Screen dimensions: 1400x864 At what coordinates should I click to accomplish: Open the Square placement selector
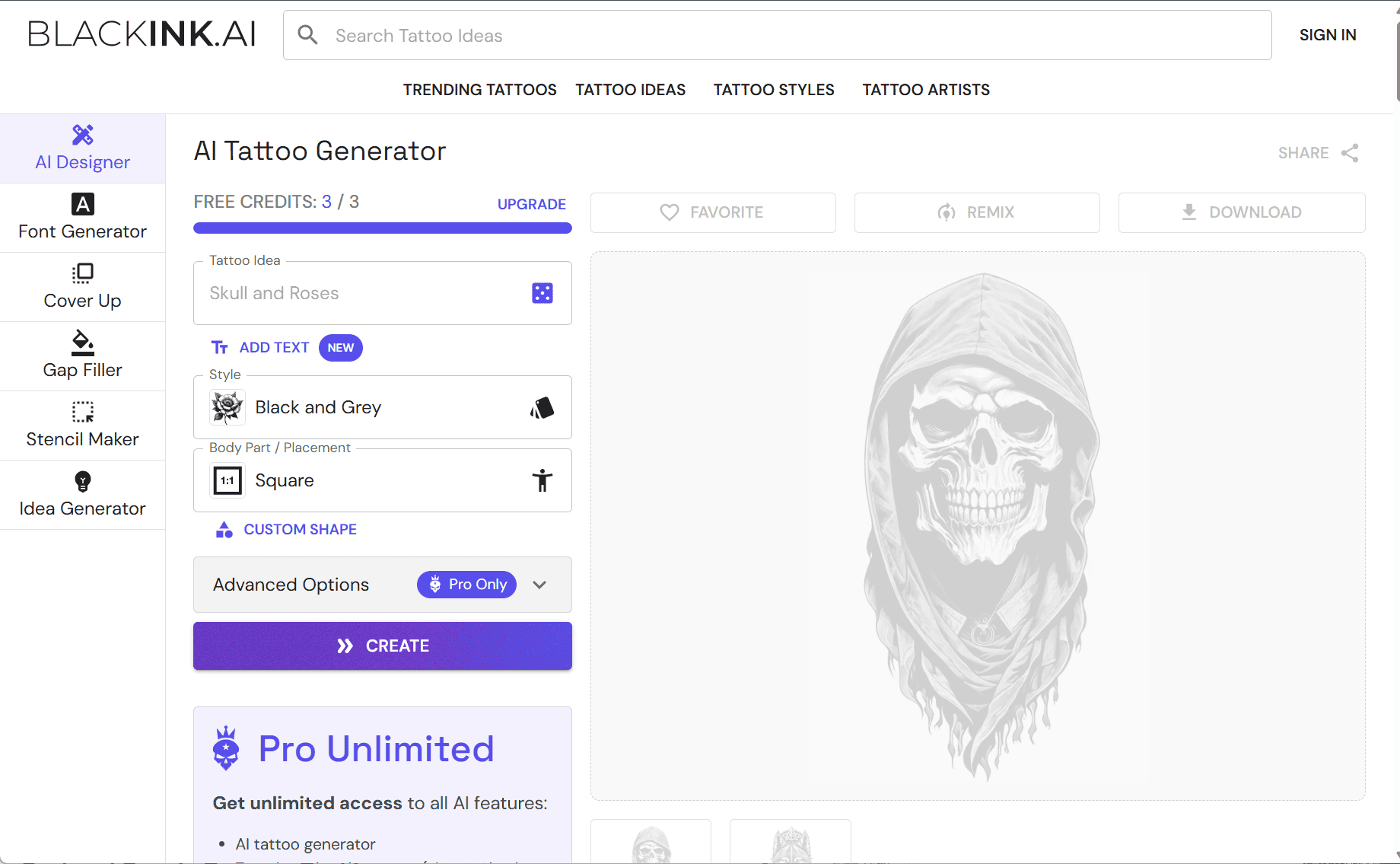coord(382,480)
